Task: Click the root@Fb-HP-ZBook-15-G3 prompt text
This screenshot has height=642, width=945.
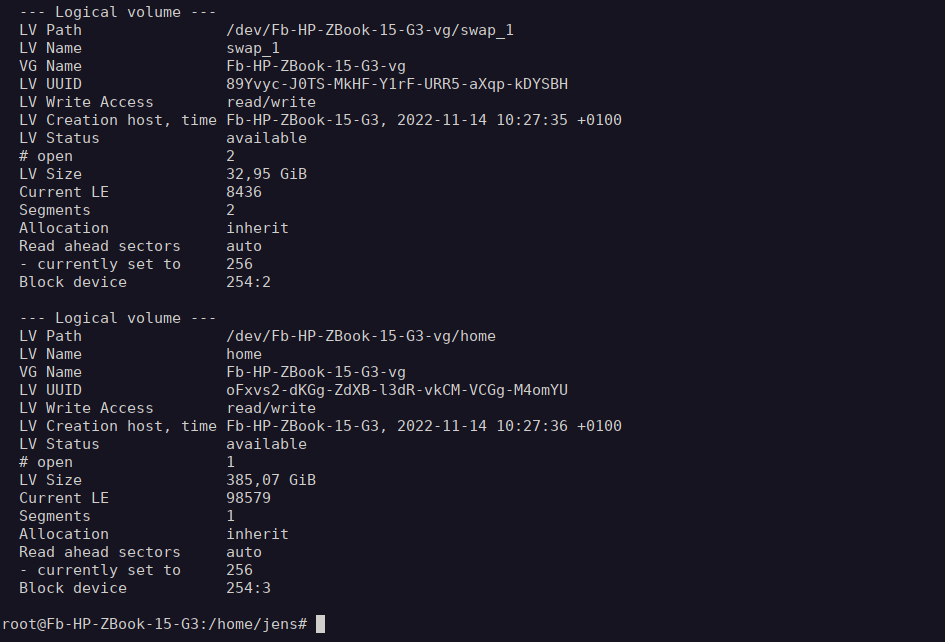Action: click(154, 624)
